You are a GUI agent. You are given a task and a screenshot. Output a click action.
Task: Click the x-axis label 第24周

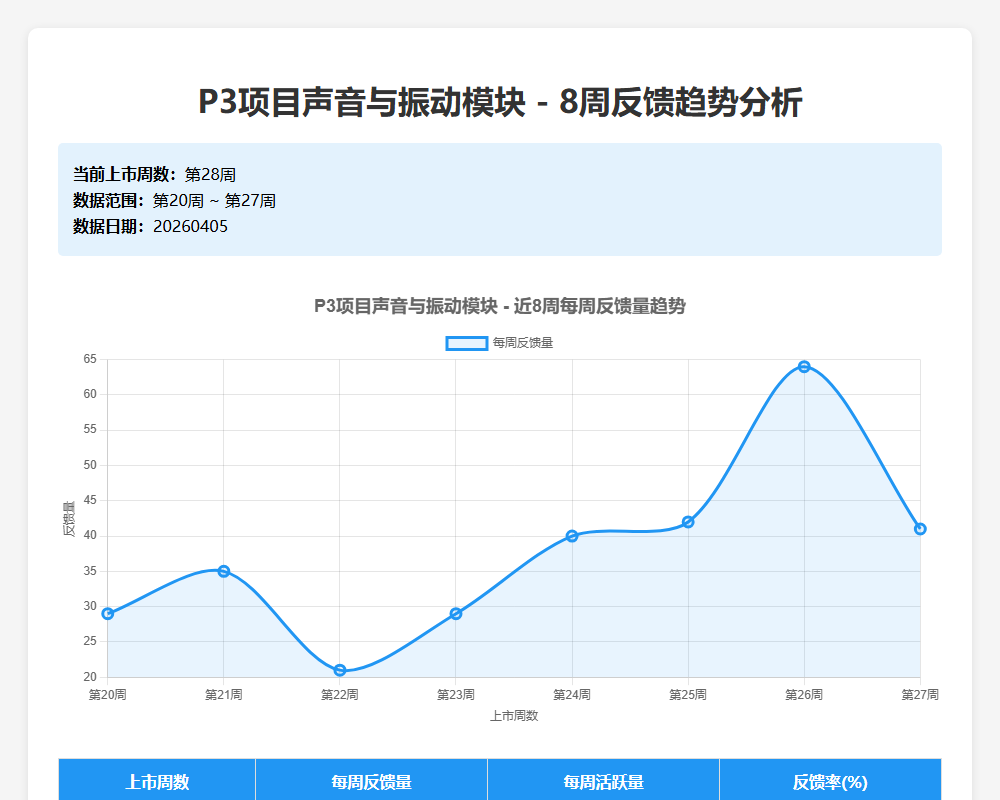click(x=572, y=695)
